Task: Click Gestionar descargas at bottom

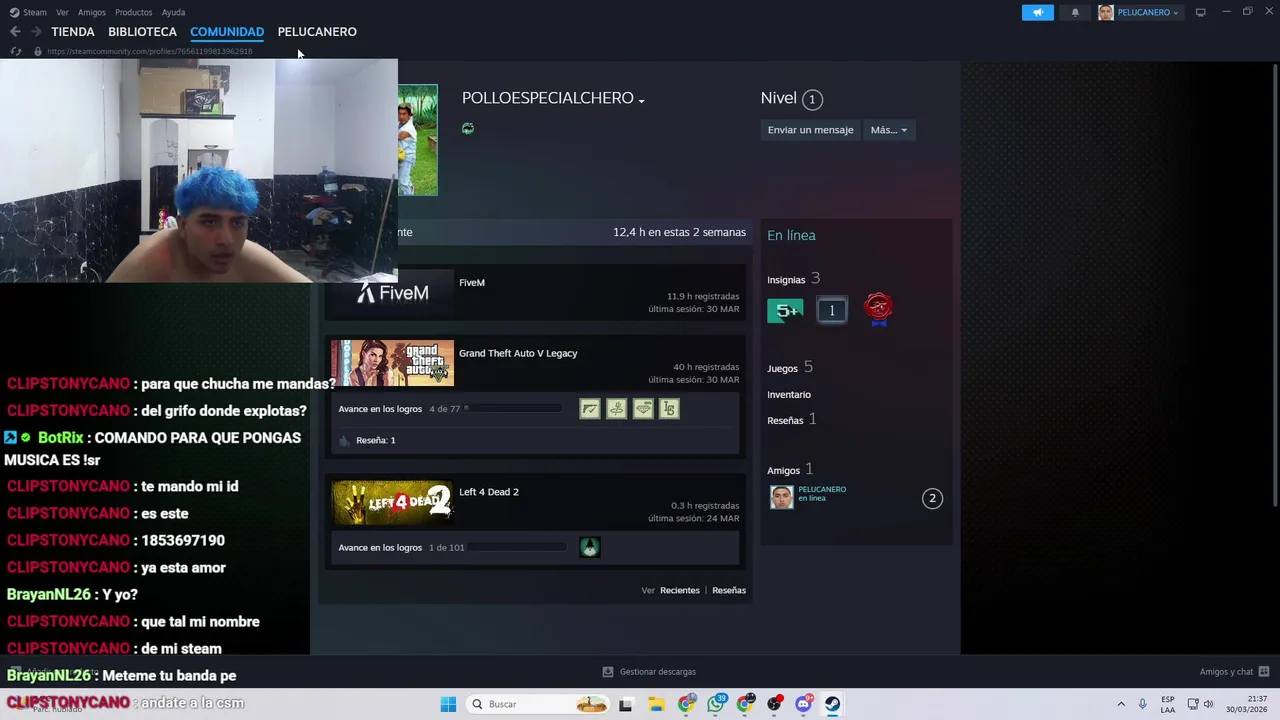Action: pyautogui.click(x=649, y=672)
